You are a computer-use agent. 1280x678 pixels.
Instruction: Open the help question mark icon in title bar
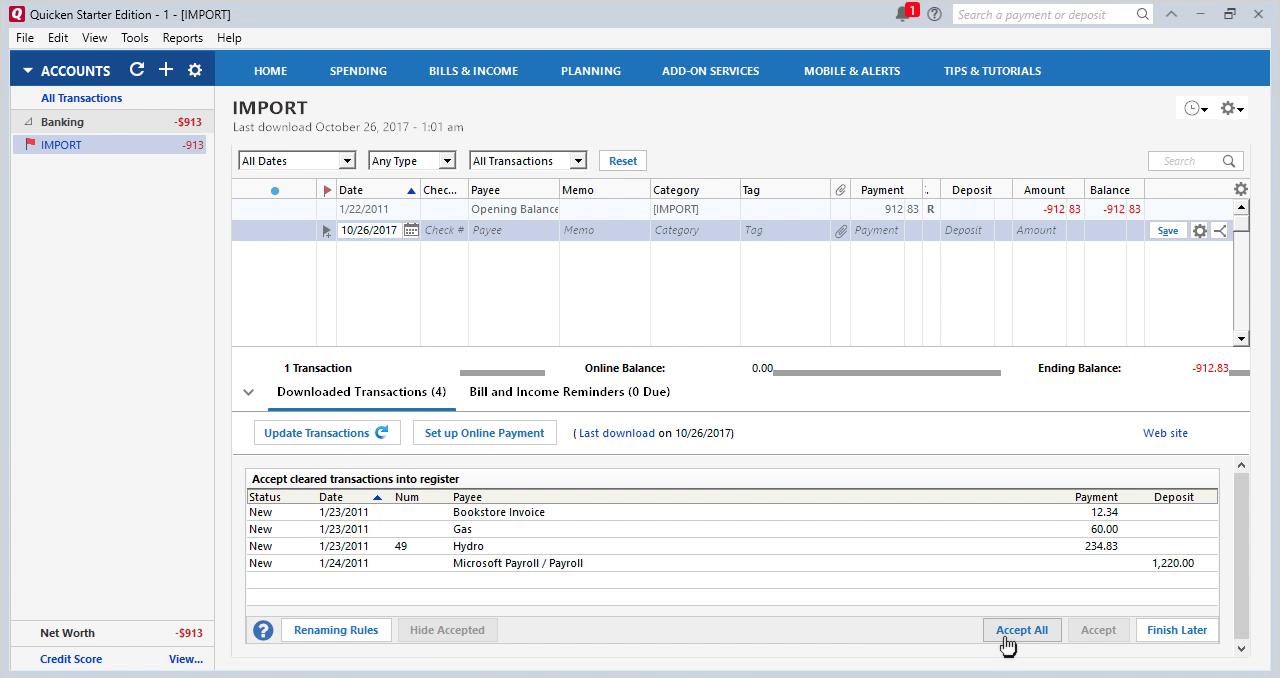click(x=934, y=14)
